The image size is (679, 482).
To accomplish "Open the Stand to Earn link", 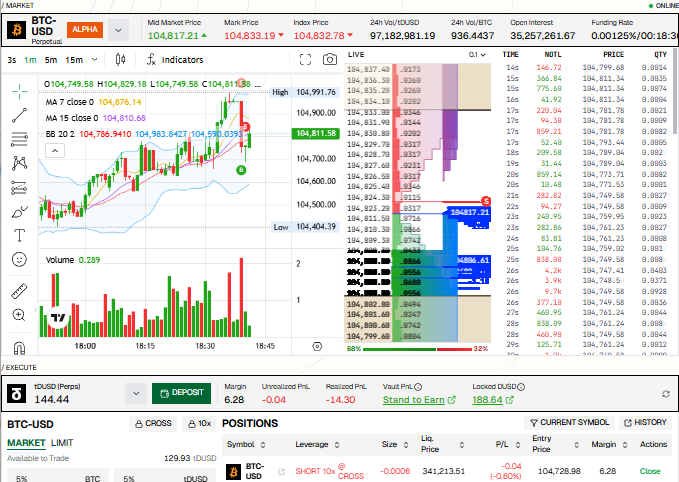I will [x=419, y=400].
